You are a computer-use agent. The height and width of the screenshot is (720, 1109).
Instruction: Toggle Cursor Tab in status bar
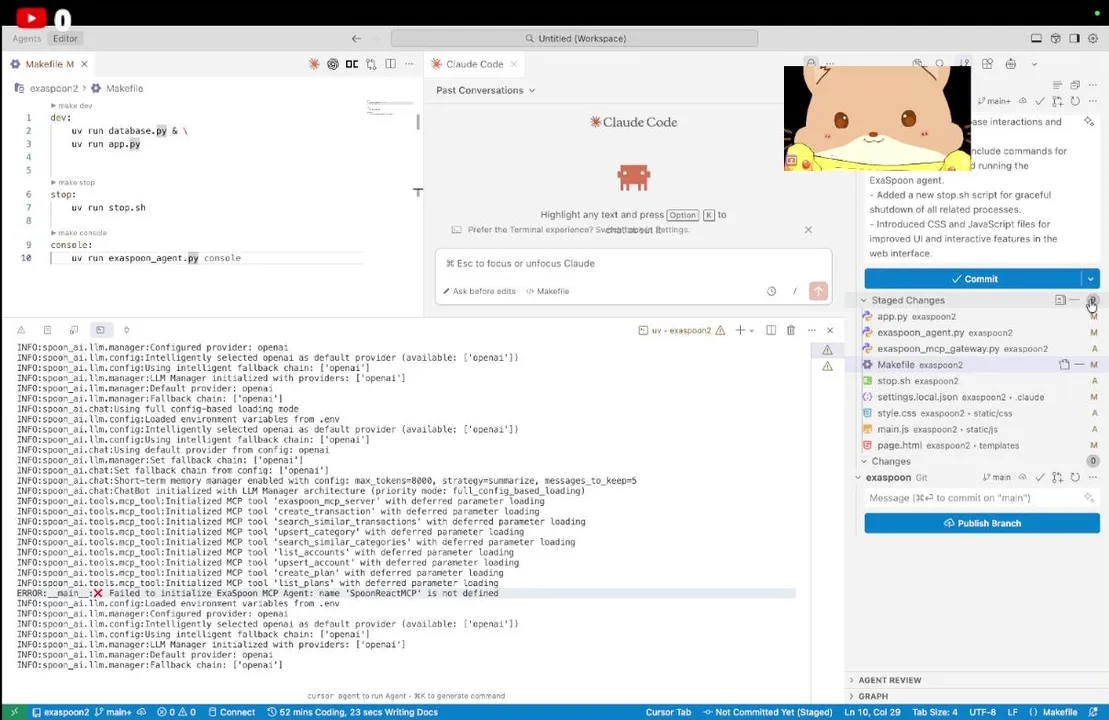pyautogui.click(x=668, y=712)
